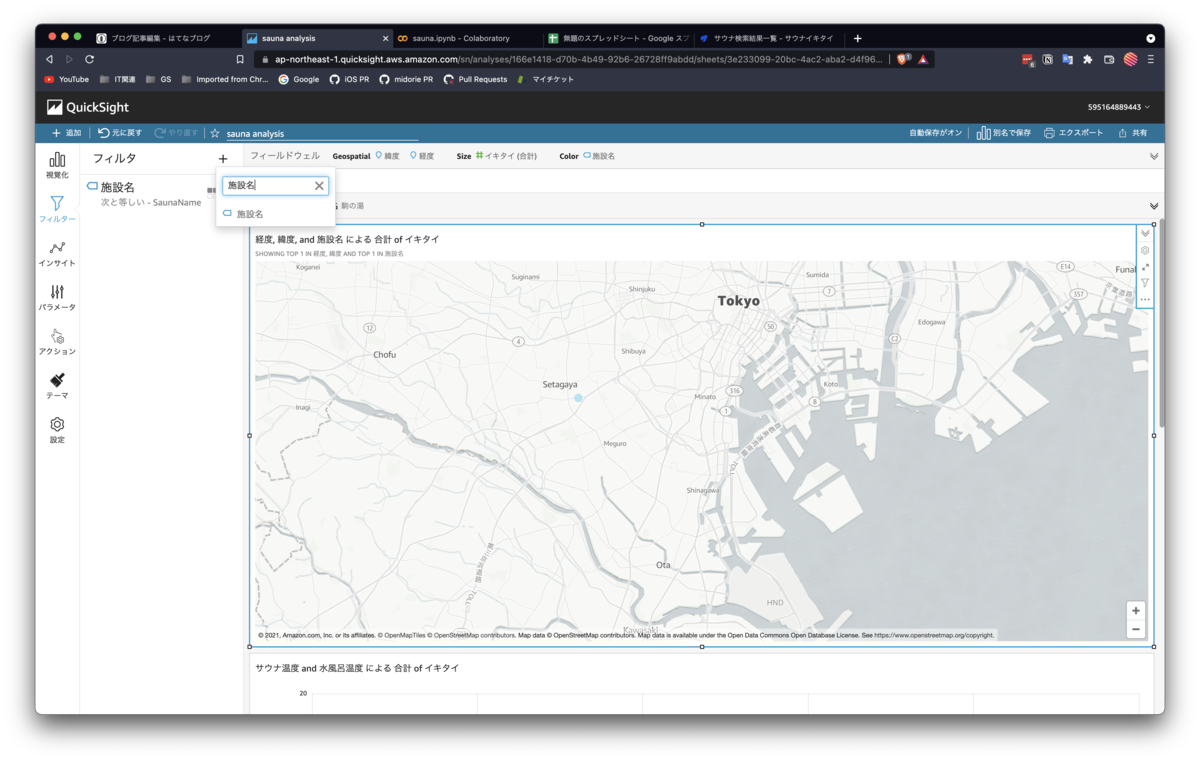Open the テーマ sidebar panel
The height and width of the screenshot is (761, 1200).
tap(57, 386)
